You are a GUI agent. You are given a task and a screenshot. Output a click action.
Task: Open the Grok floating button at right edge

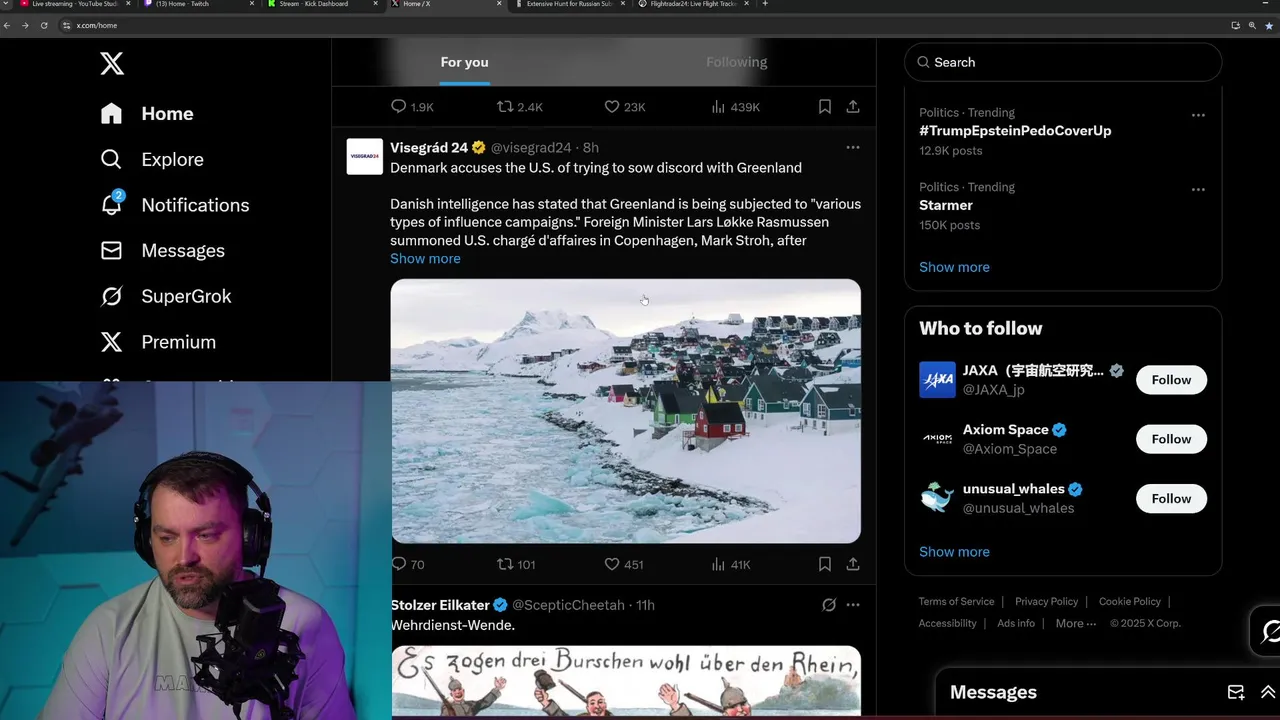1267,631
